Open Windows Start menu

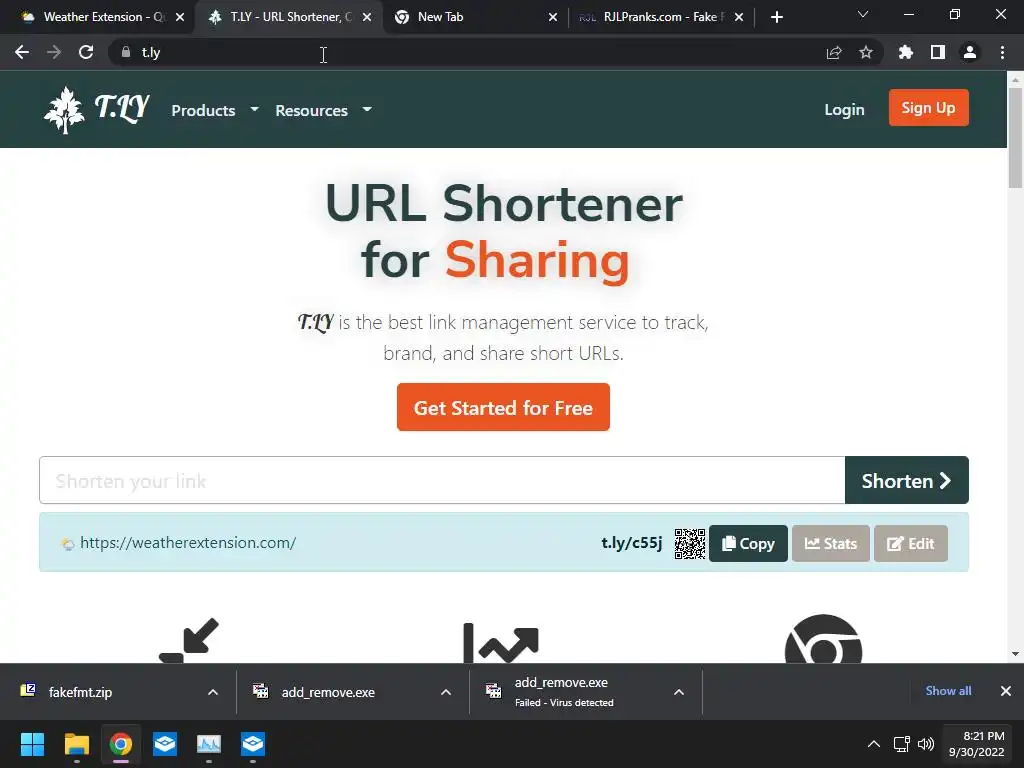point(32,744)
